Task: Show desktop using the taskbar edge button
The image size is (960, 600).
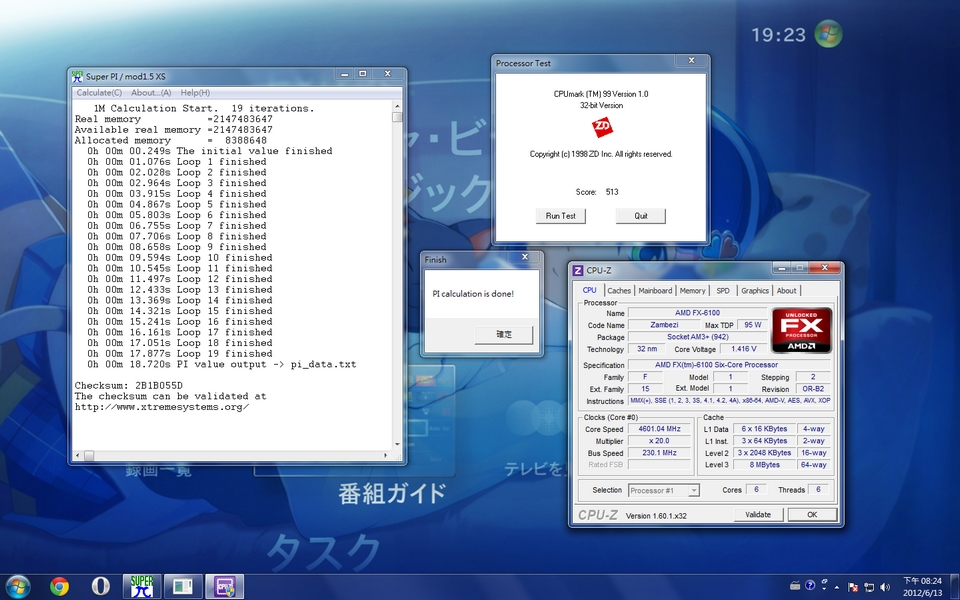Action: [x=955, y=587]
